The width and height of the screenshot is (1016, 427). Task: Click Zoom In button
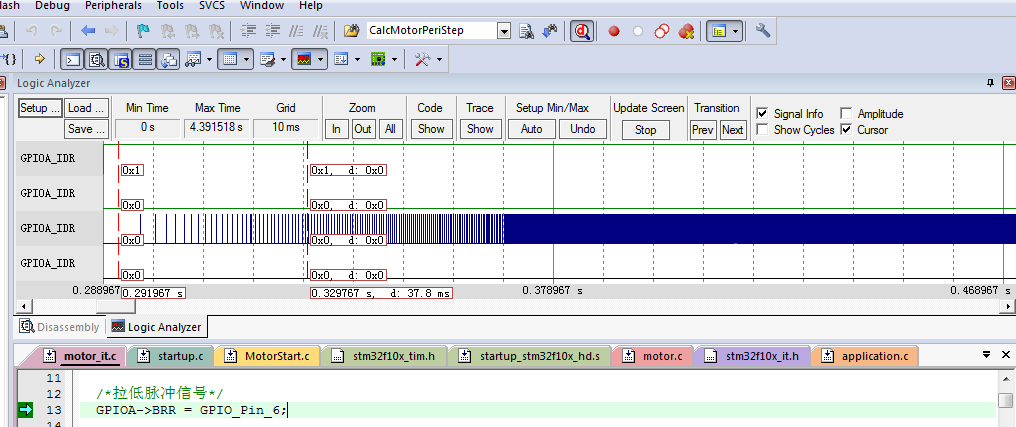tap(337, 129)
